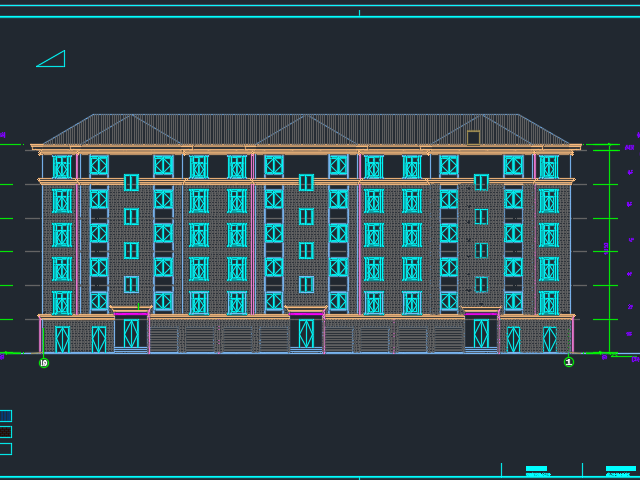Select the bottom square in the bottom-left stack
This screenshot has height=480, width=640.
(x=5, y=449)
